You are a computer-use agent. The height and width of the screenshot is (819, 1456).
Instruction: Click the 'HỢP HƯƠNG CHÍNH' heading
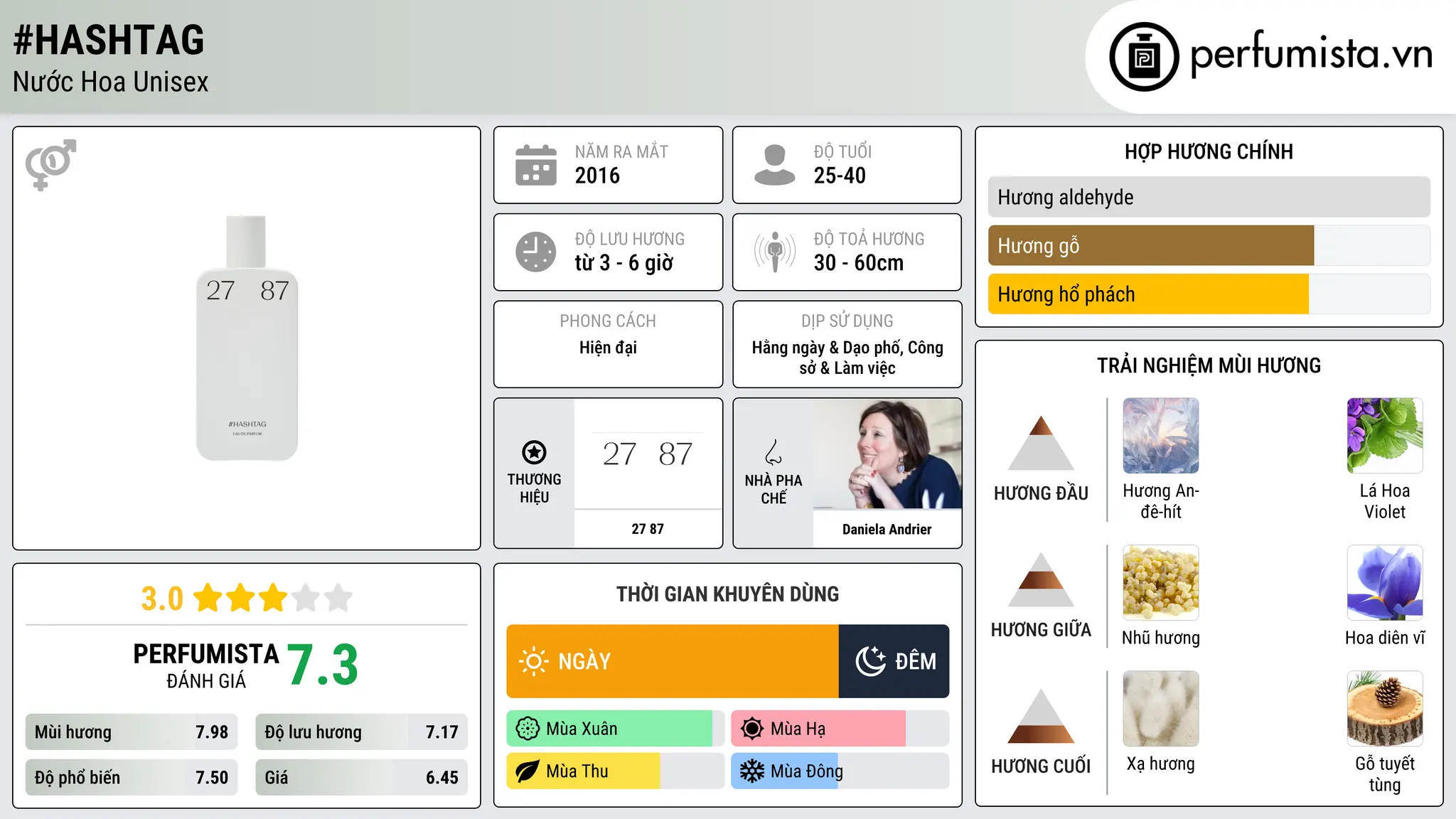1209,151
